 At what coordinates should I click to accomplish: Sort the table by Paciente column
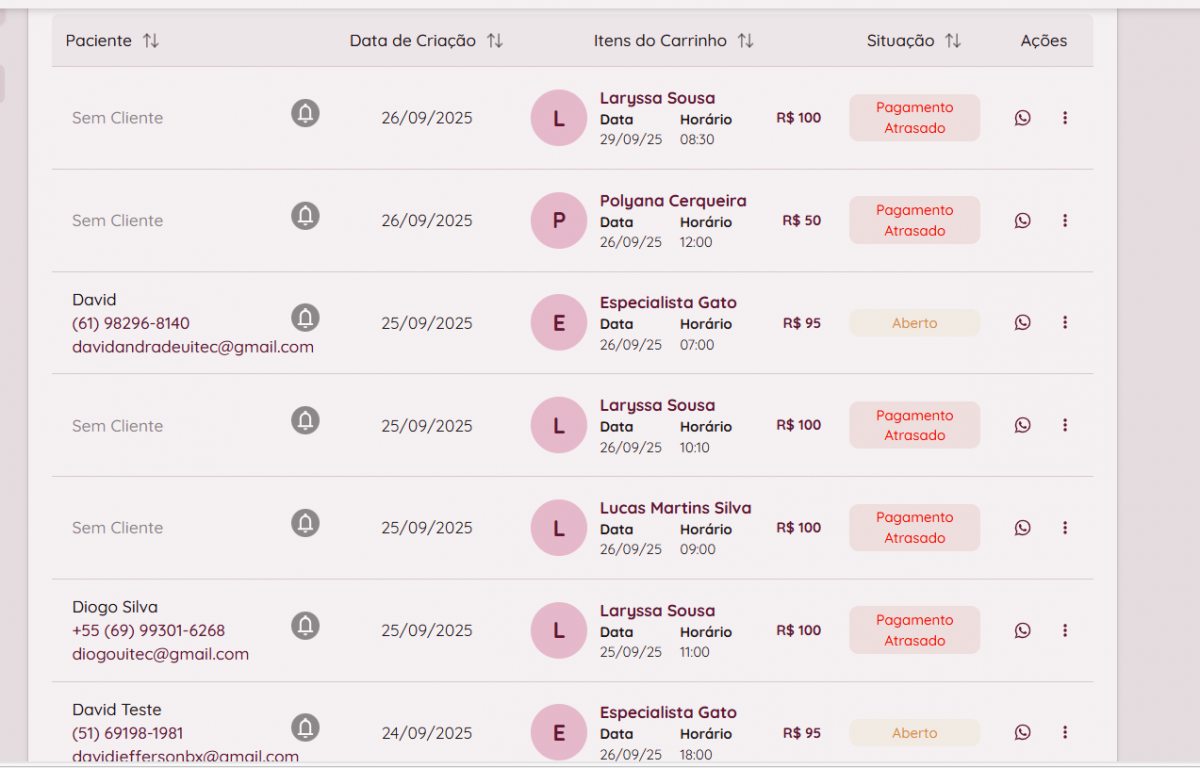(x=150, y=41)
